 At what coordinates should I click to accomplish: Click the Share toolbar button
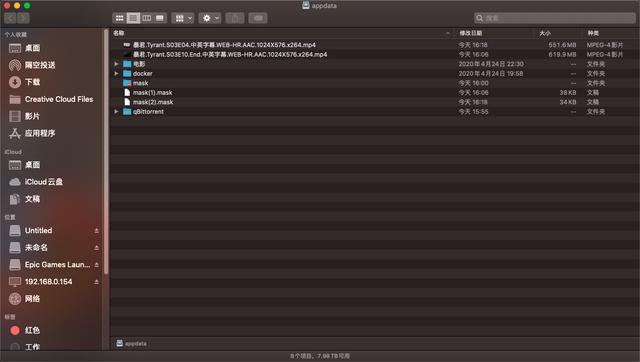(x=235, y=18)
